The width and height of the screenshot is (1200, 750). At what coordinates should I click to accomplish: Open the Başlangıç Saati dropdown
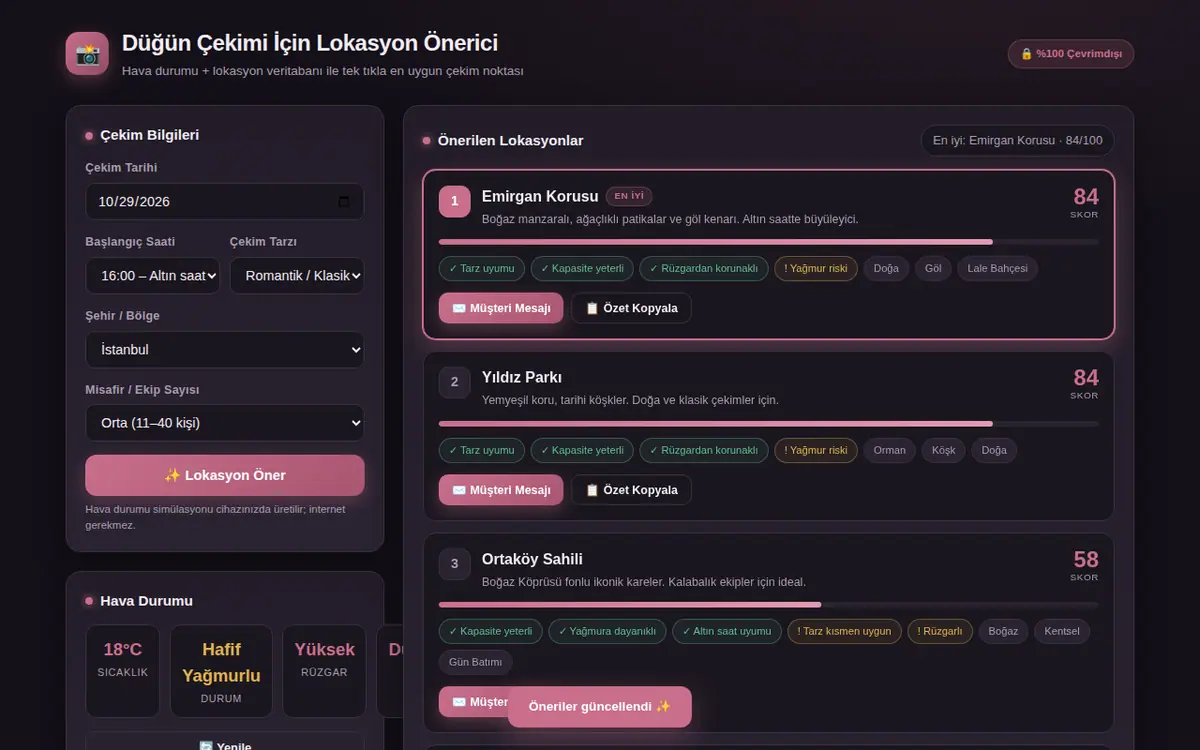[153, 275]
